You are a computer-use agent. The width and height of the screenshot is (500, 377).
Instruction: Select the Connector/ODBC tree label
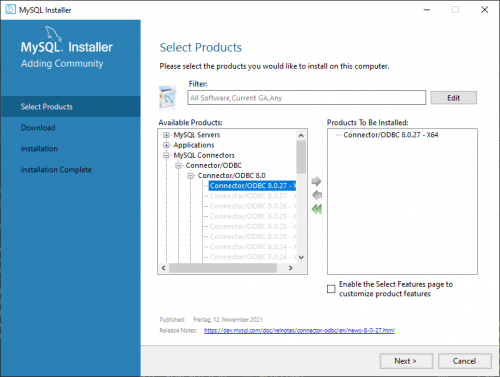point(213,165)
